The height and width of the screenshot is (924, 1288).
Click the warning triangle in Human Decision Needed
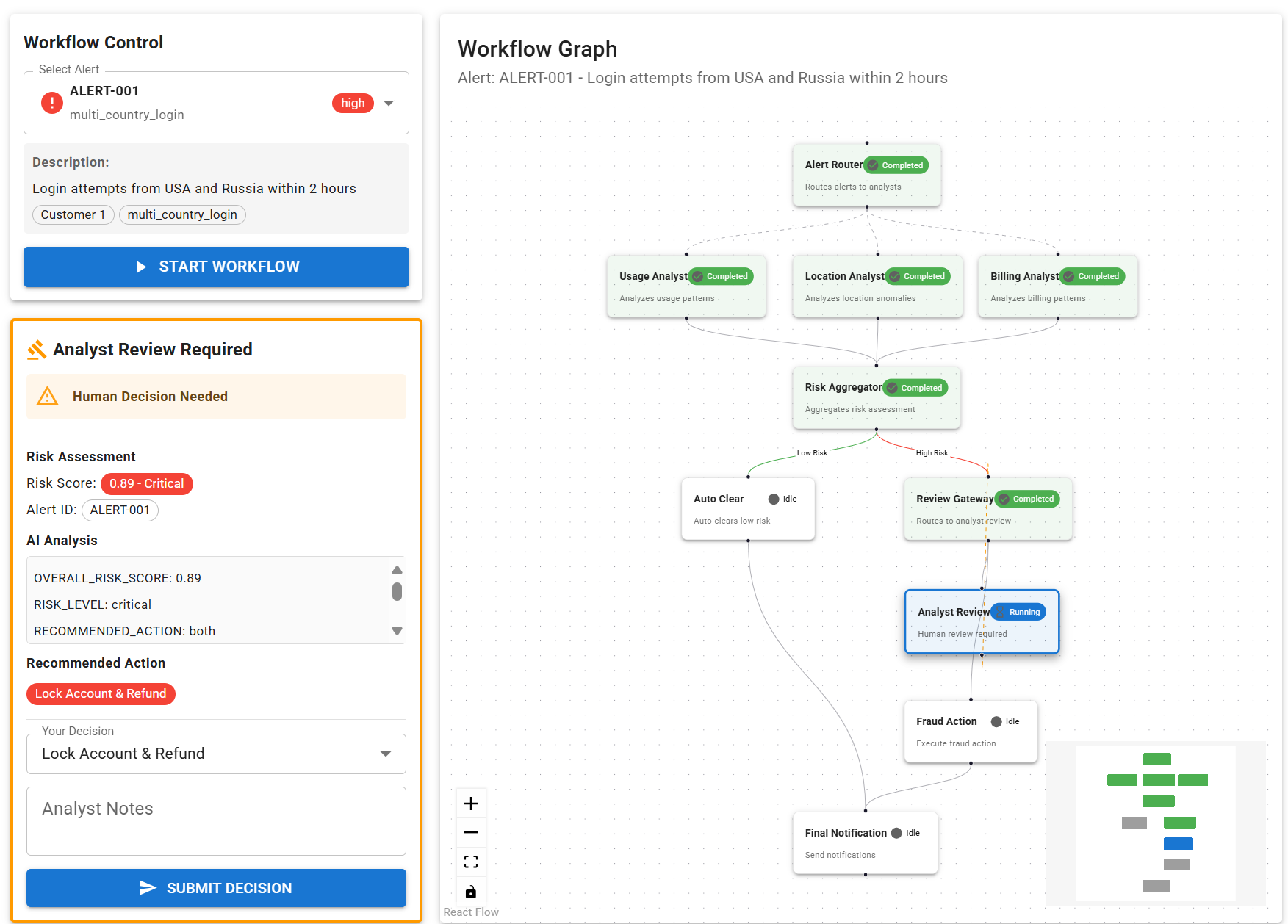48,397
